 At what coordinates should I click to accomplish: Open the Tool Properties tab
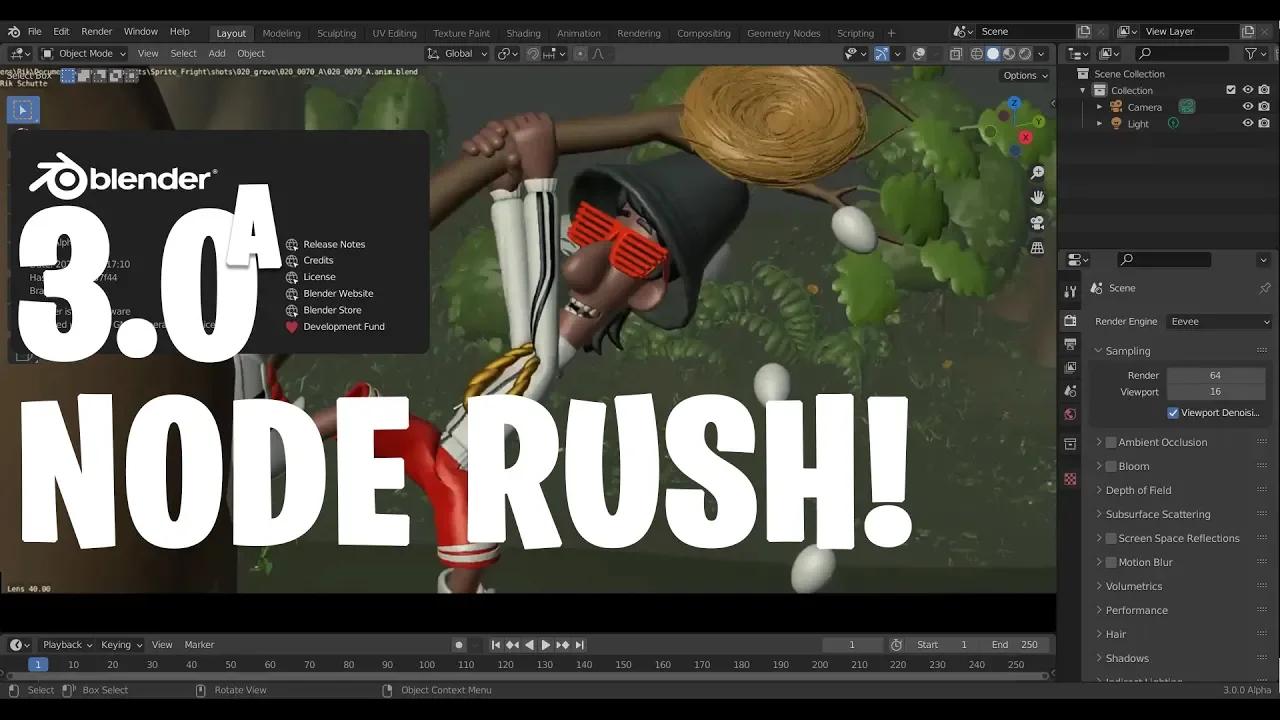coord(1070,292)
